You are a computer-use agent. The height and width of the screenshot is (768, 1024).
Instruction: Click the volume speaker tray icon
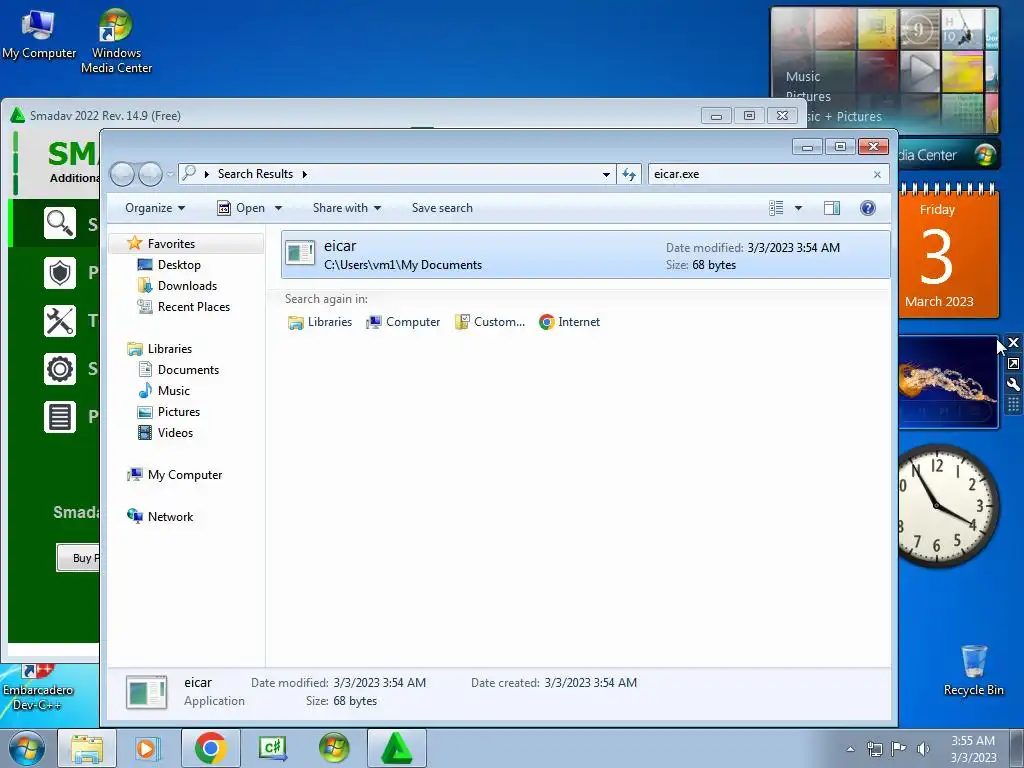point(923,749)
